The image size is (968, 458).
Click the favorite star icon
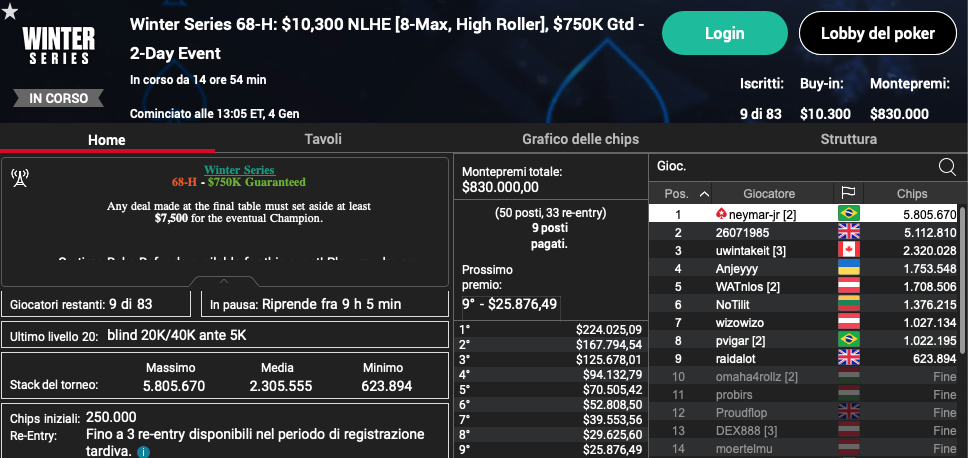point(10,10)
